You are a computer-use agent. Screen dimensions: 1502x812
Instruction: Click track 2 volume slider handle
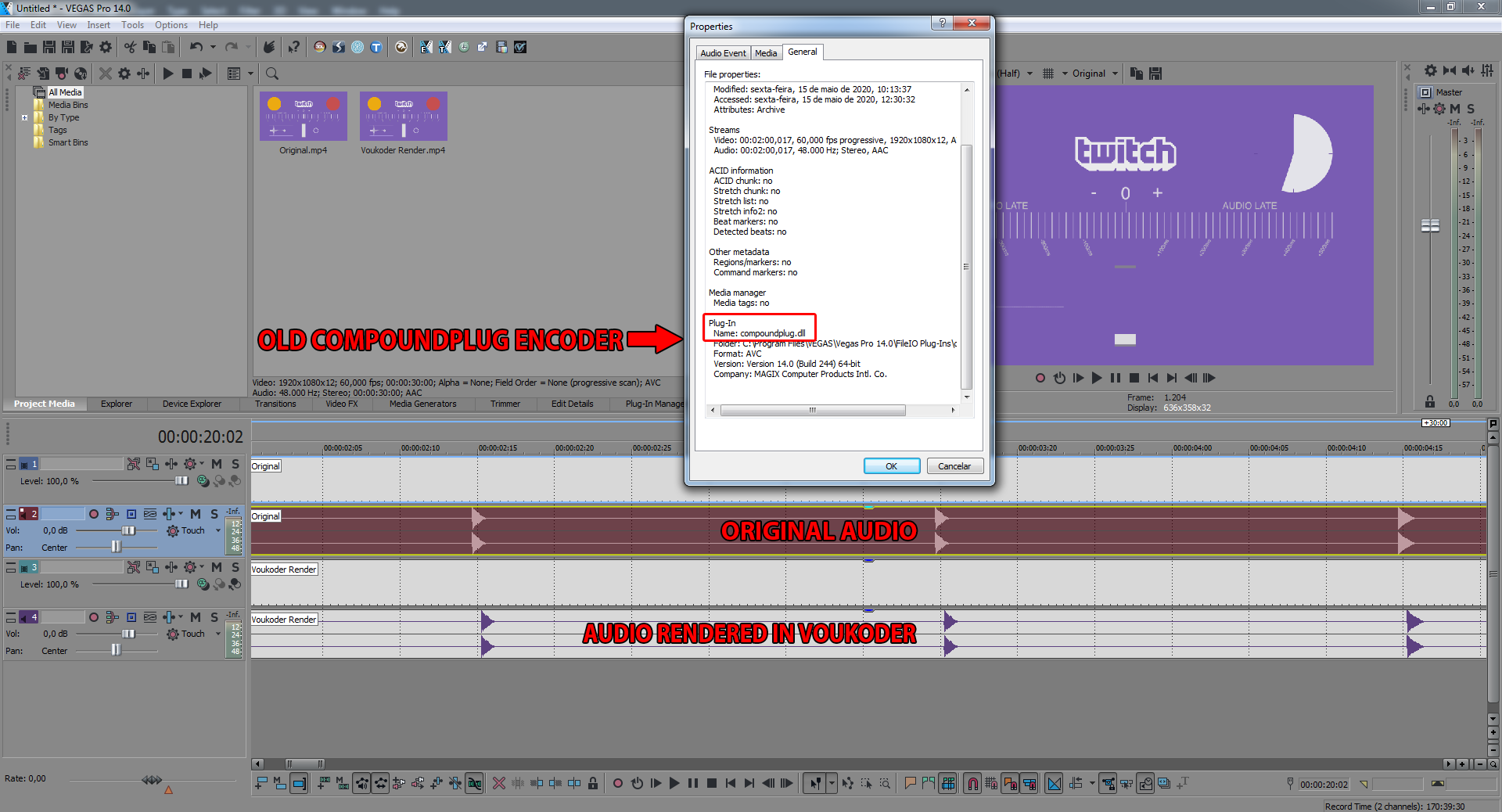coord(128,530)
